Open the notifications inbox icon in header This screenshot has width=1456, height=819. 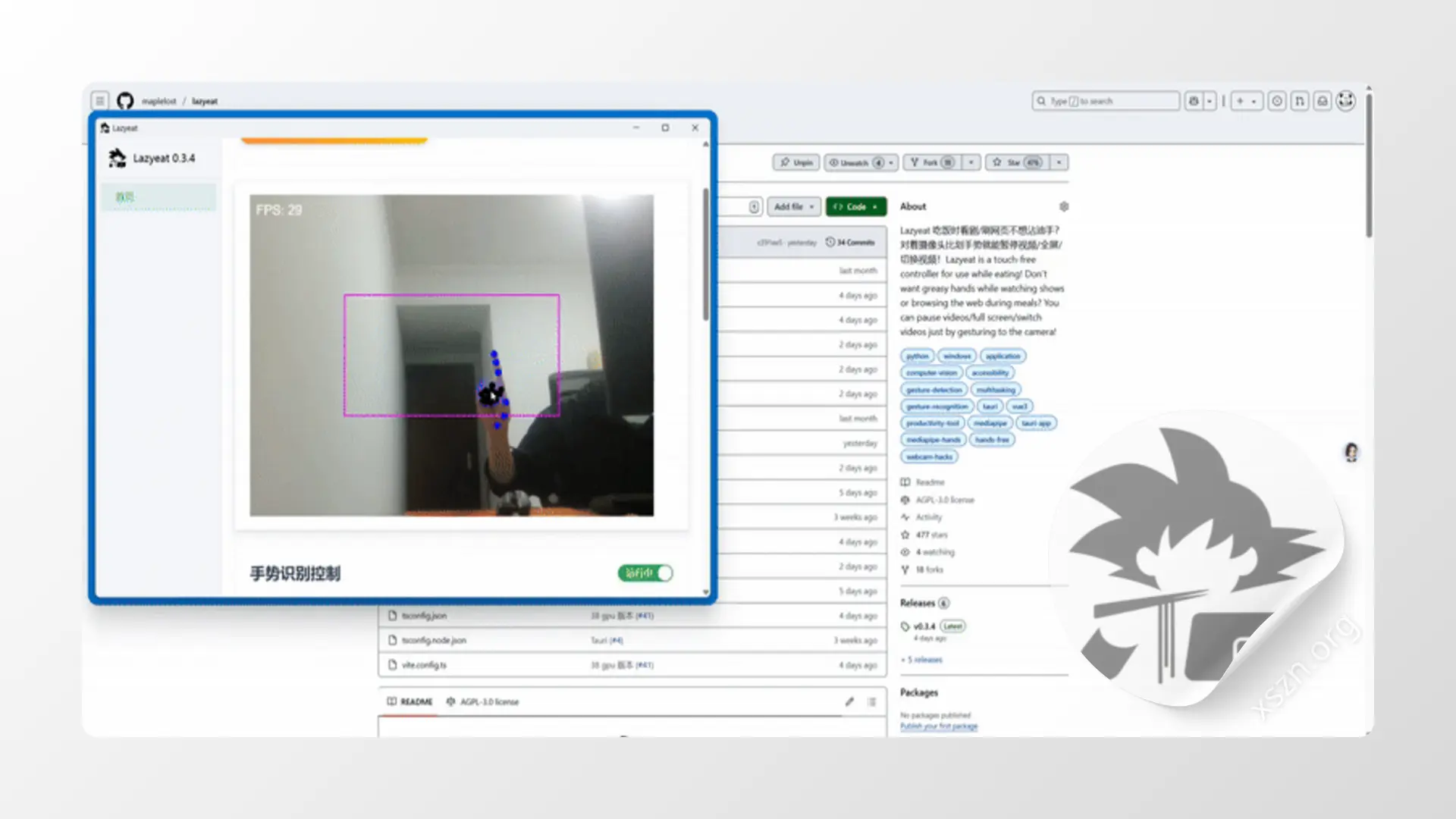click(1323, 101)
